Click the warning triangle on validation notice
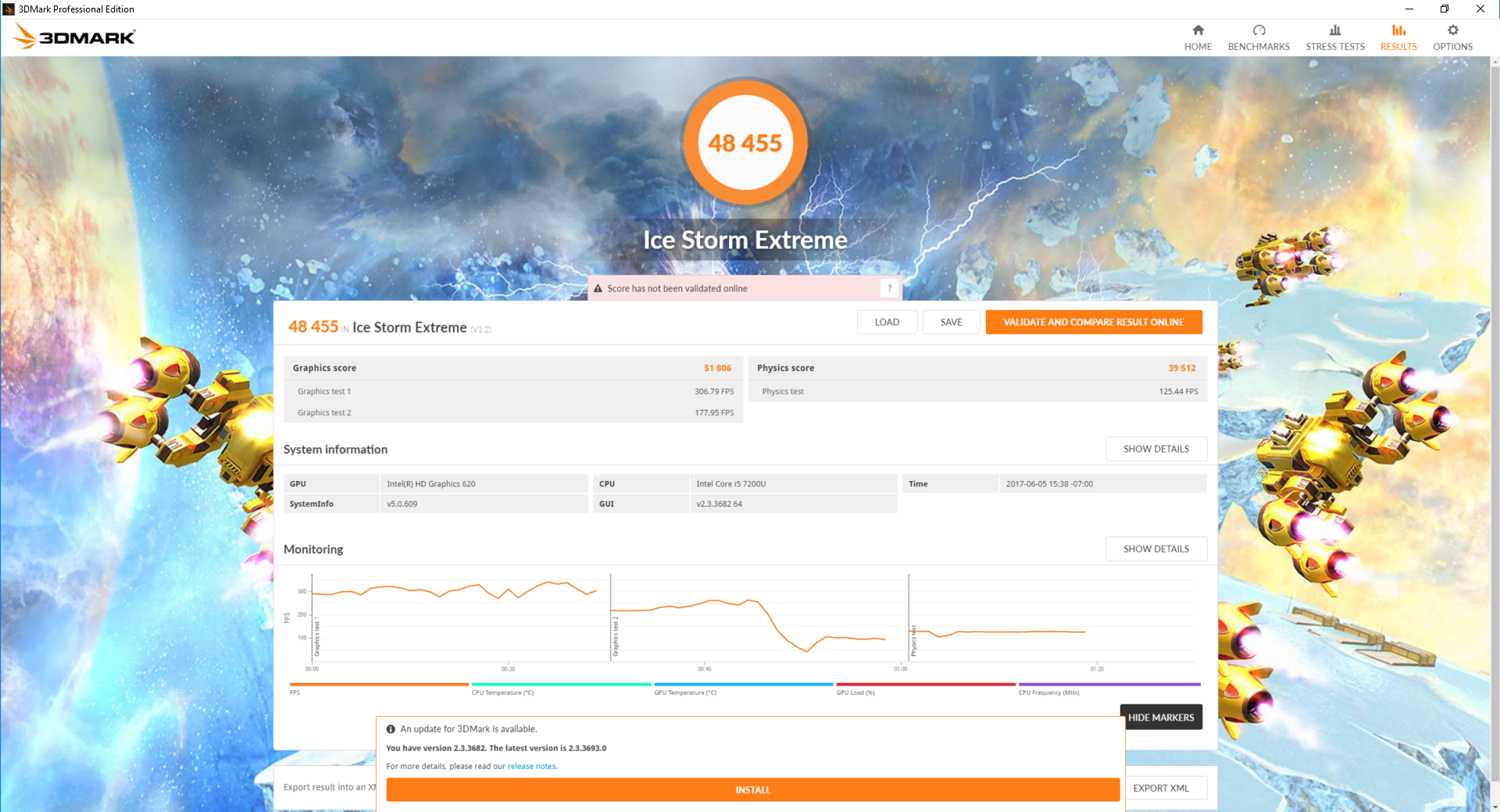Screen dimensions: 1500x812 598,288
